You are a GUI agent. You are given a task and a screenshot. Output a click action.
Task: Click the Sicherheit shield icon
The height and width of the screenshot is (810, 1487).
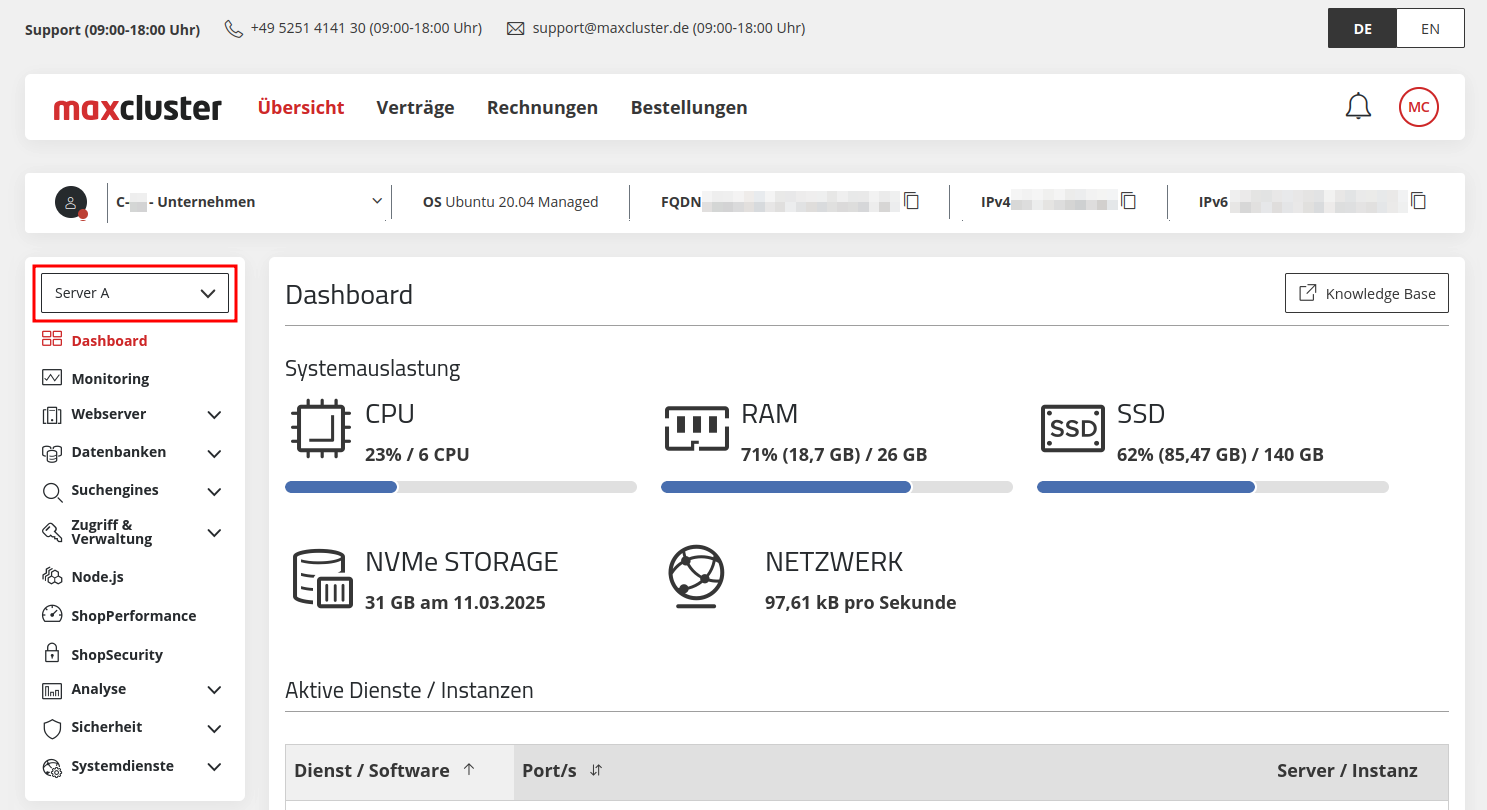tap(52, 728)
